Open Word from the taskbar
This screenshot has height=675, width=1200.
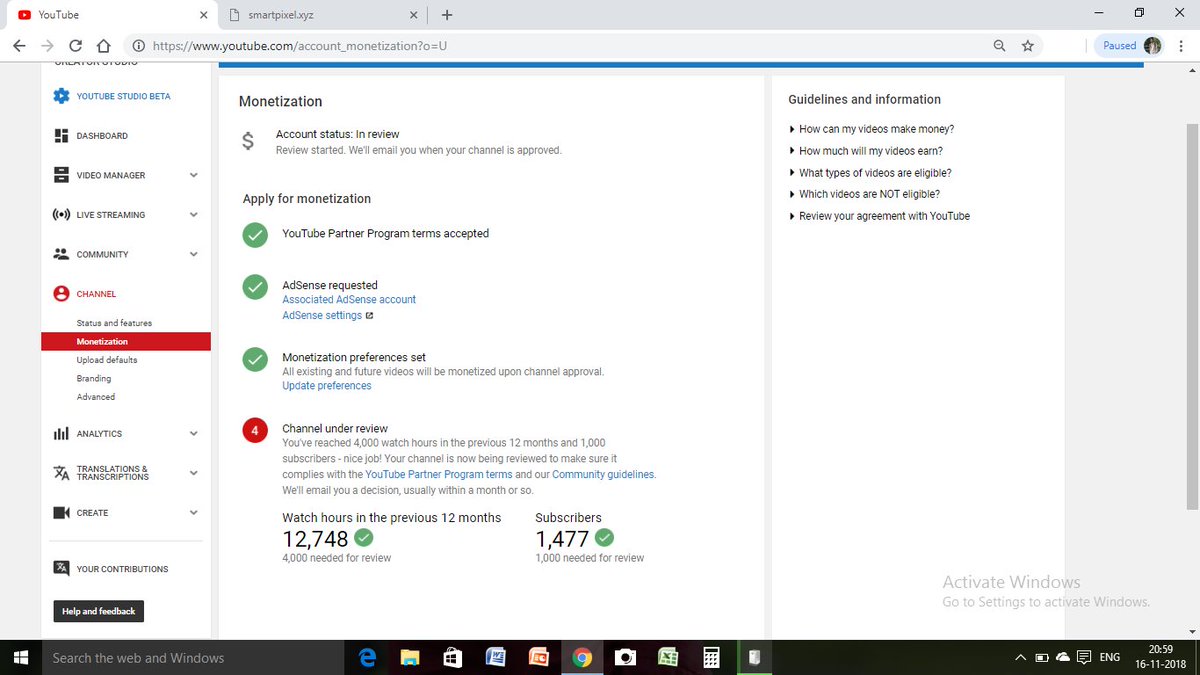495,658
